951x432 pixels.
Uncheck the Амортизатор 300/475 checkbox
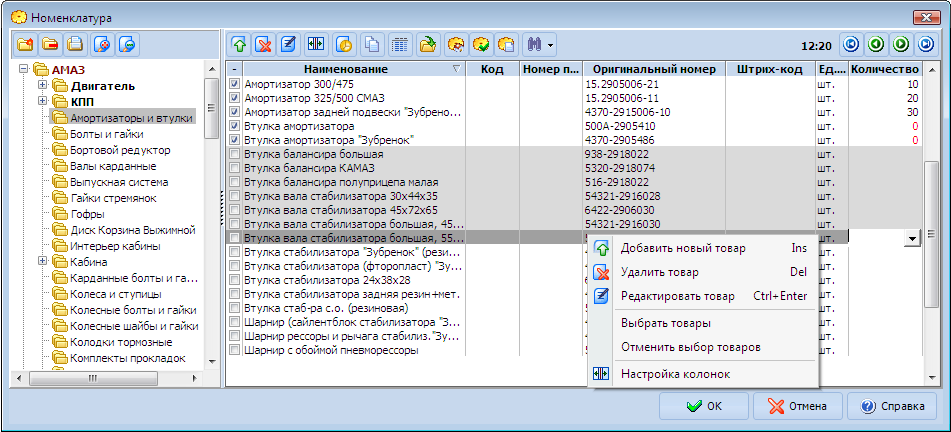click(x=235, y=85)
